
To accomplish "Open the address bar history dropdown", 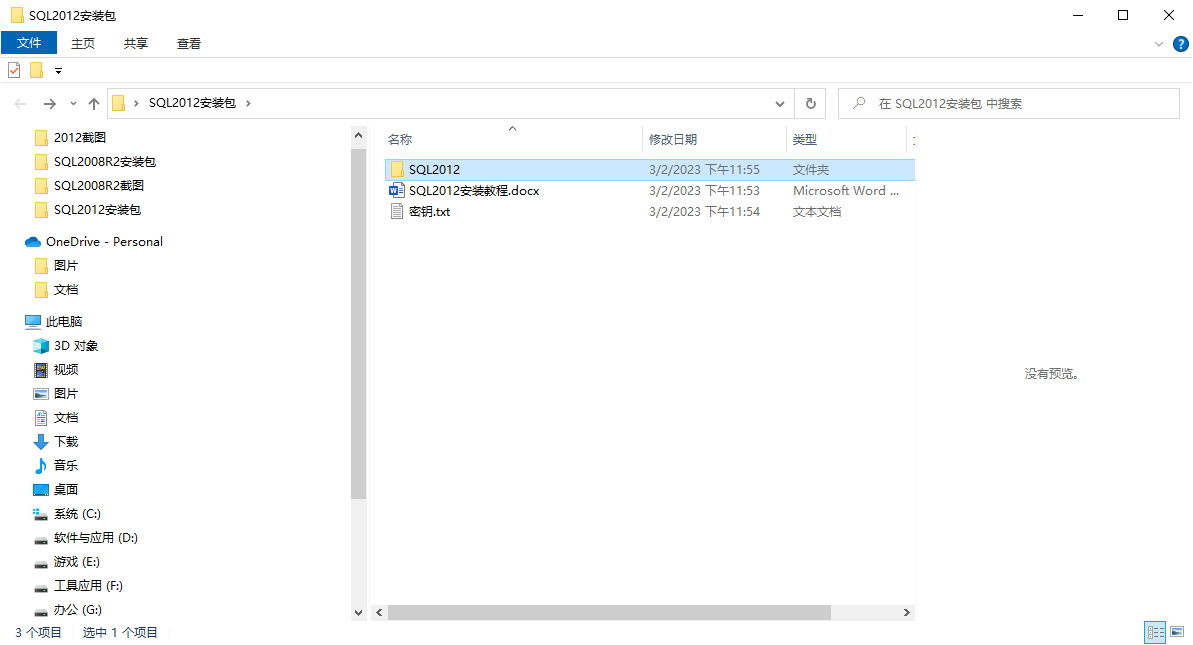I will (779, 103).
